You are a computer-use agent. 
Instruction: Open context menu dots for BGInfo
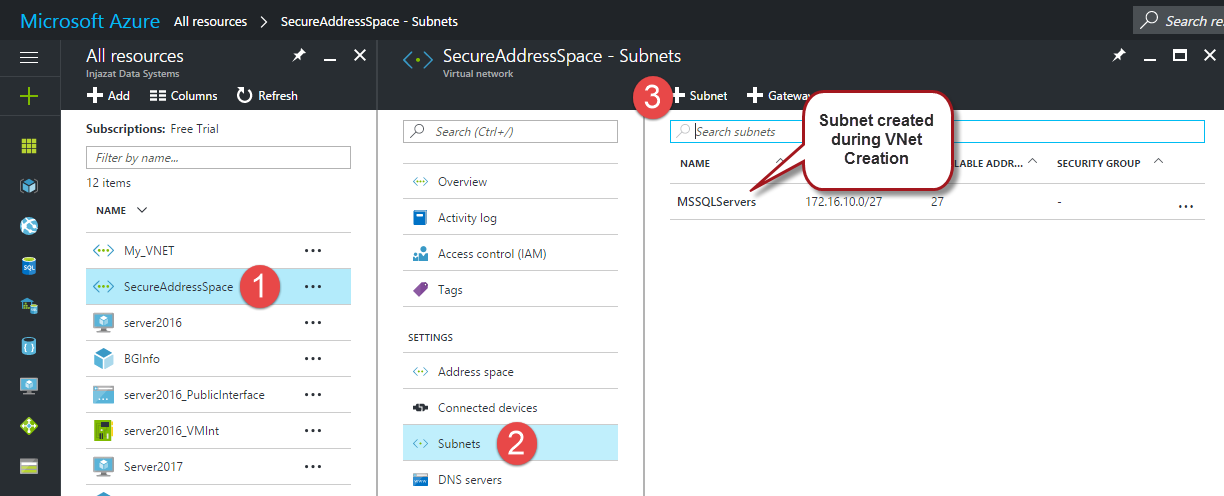pos(313,358)
